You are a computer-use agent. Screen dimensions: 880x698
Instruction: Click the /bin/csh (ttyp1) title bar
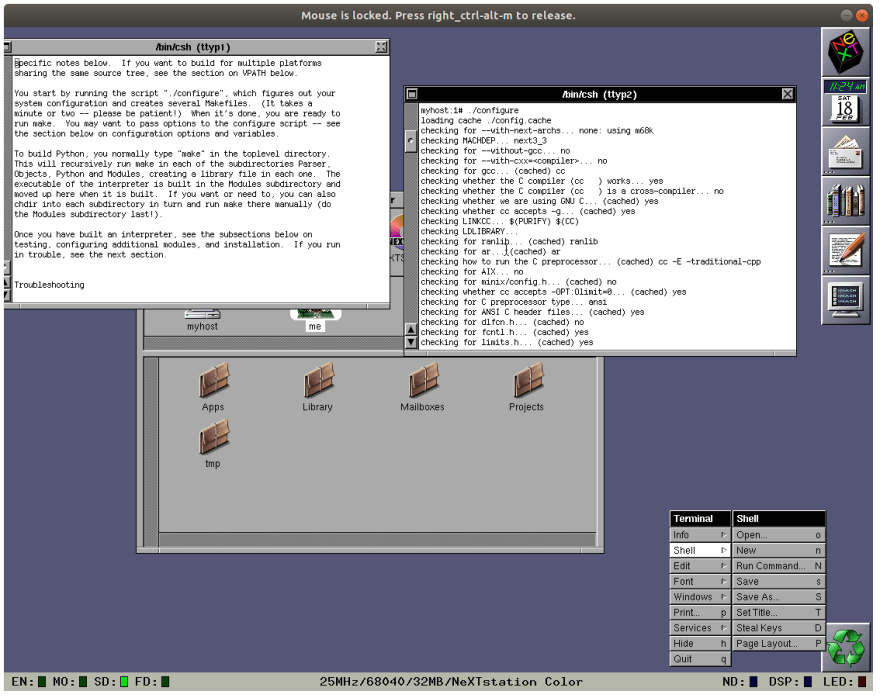pyautogui.click(x=192, y=47)
